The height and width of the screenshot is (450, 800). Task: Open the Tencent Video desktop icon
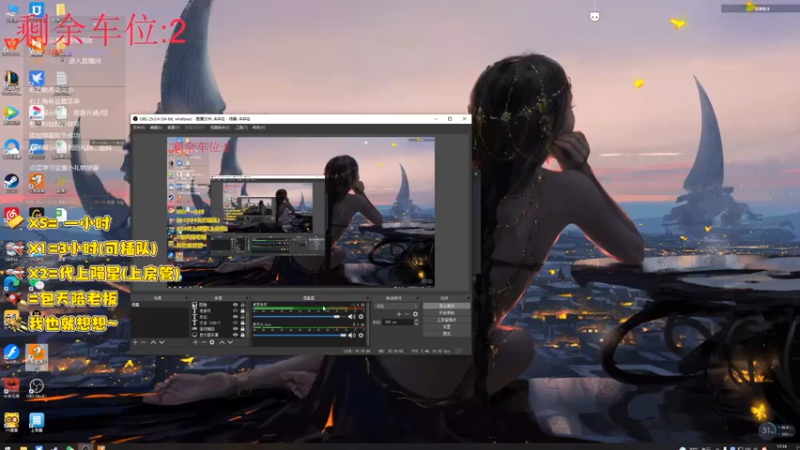click(x=11, y=113)
